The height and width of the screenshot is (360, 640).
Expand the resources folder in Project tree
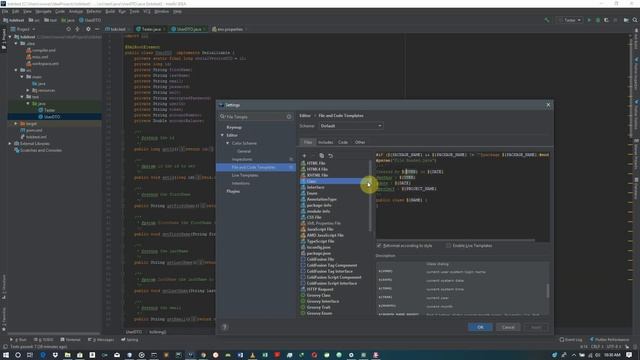click(28, 90)
